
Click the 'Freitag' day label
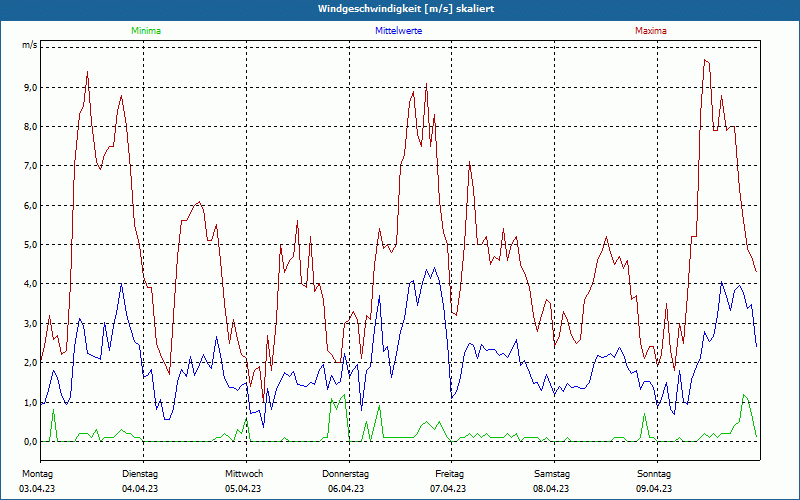pos(449,474)
